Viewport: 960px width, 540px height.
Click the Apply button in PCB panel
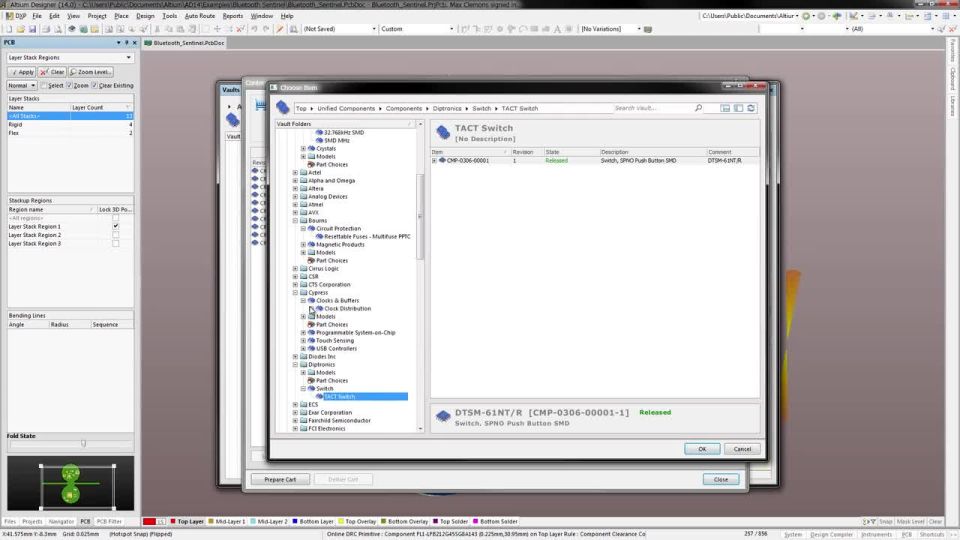(x=21, y=72)
